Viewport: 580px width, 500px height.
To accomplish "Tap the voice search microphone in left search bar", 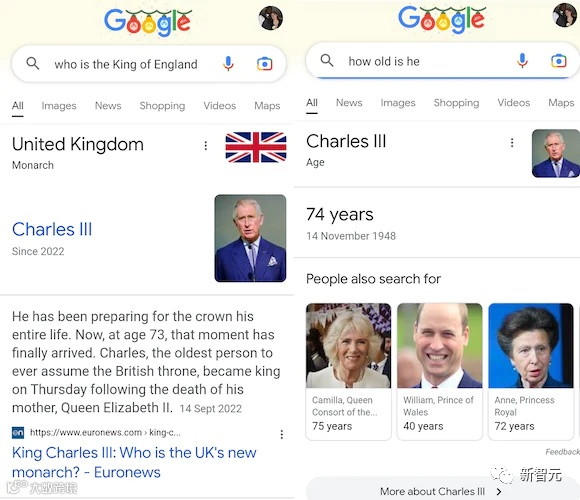I will pos(228,64).
